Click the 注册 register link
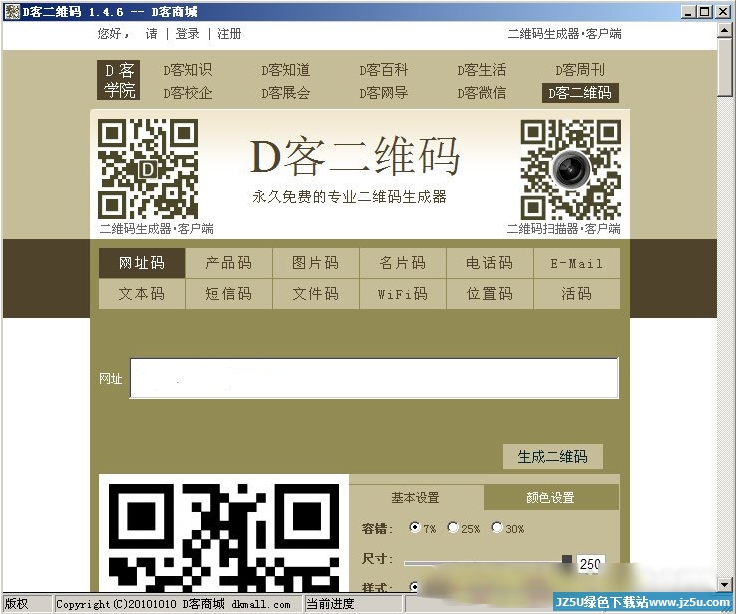 click(x=229, y=34)
